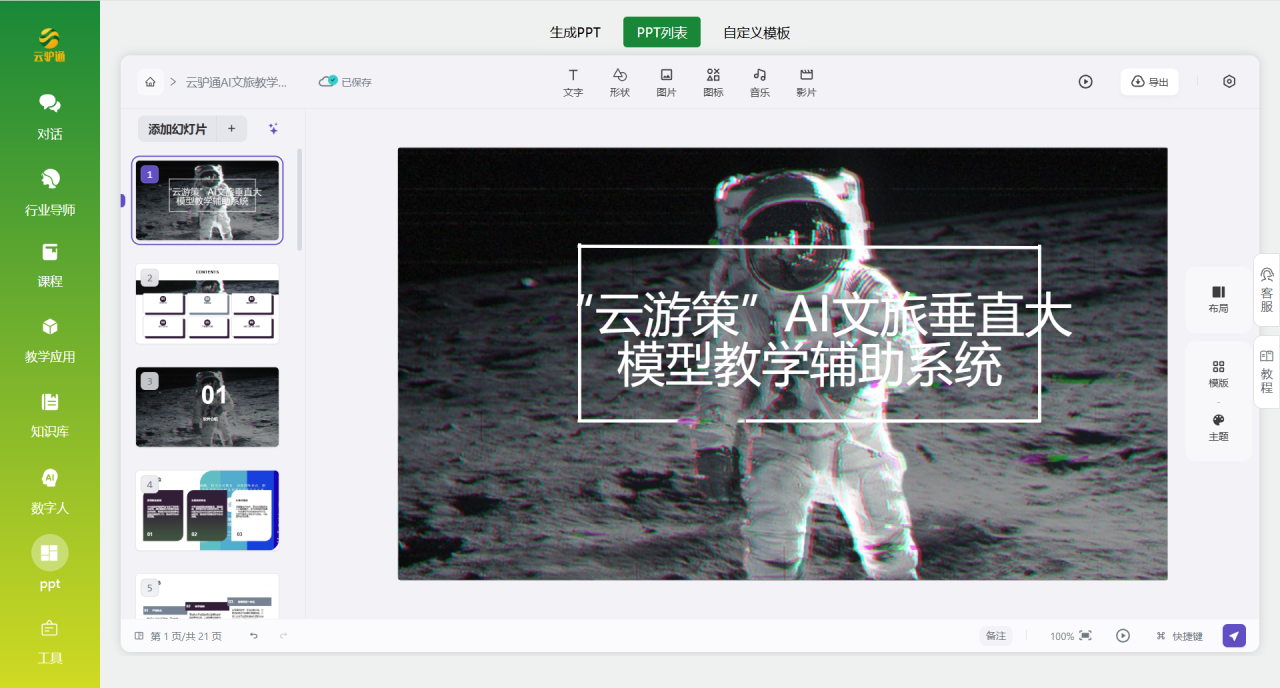Switch to the 生成PPT tab
Screen dimensions: 1280x688
coord(575,31)
